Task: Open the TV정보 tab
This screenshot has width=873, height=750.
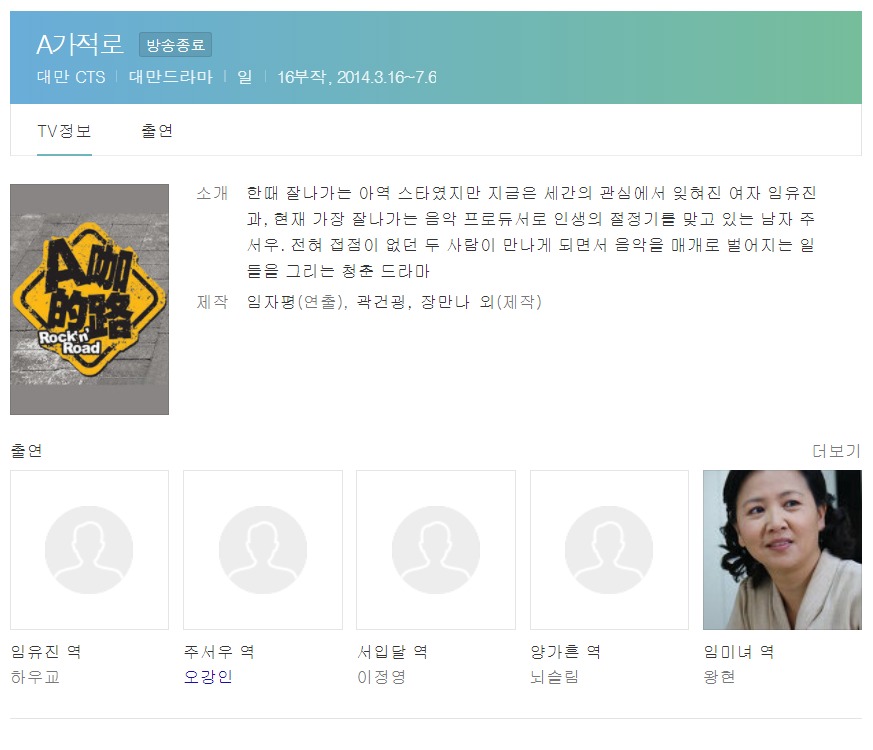Action: tap(64, 131)
